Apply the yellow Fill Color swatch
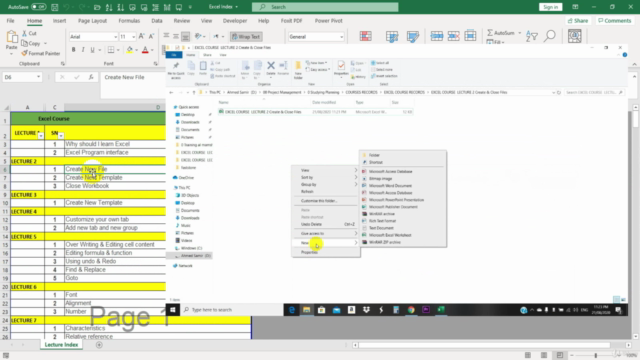The width and height of the screenshot is (640, 360). click(129, 50)
